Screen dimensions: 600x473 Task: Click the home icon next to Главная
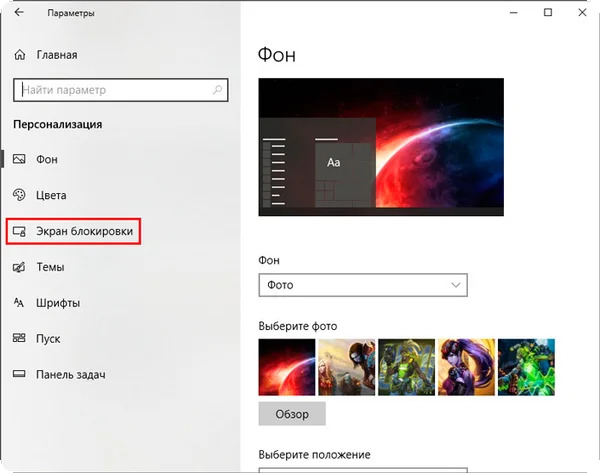(x=20, y=55)
